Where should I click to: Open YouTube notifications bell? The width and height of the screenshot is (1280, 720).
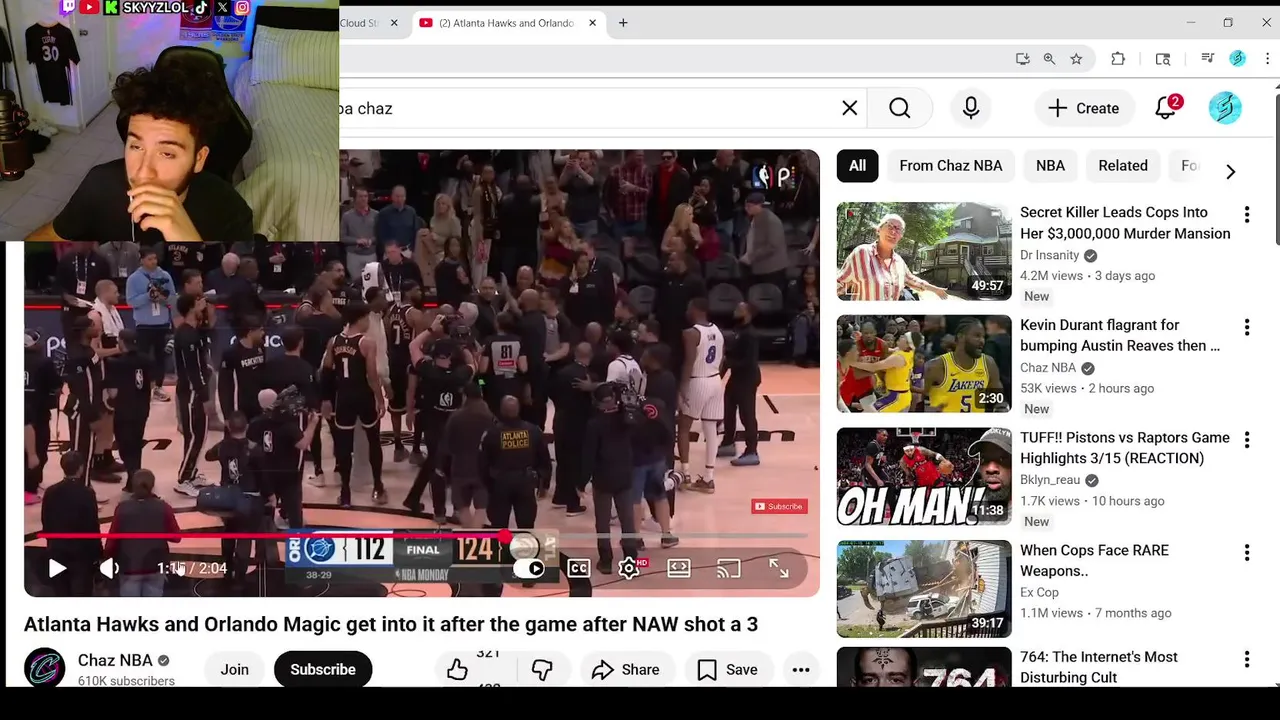point(1166,108)
